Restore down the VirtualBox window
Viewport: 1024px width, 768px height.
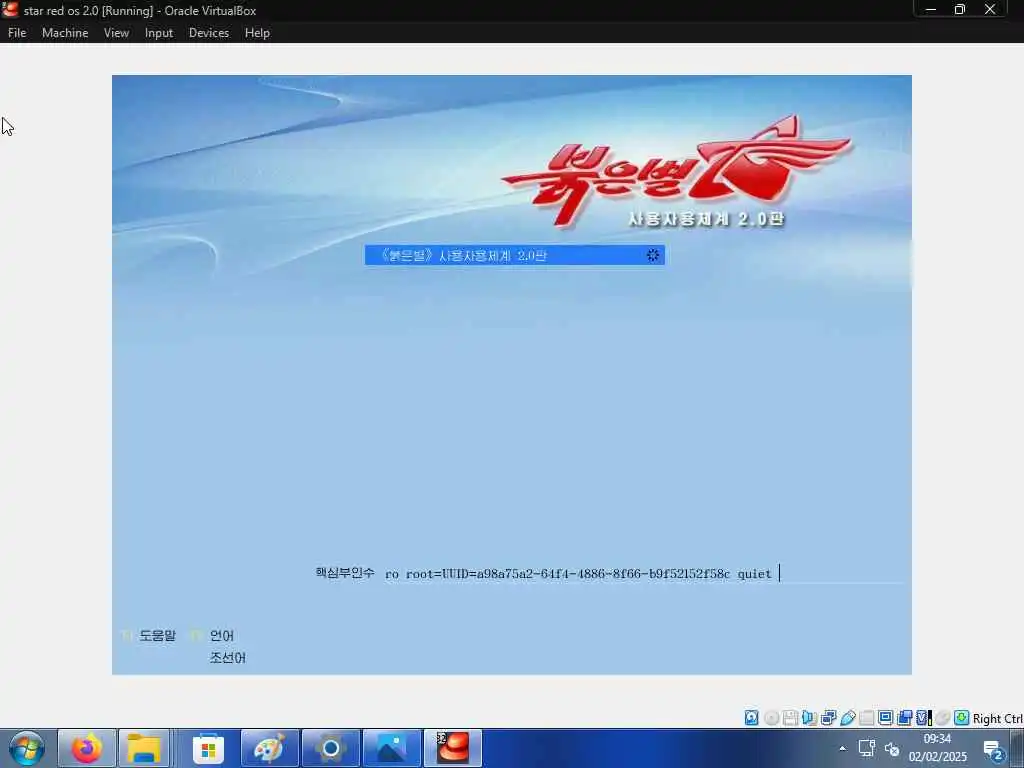960,9
